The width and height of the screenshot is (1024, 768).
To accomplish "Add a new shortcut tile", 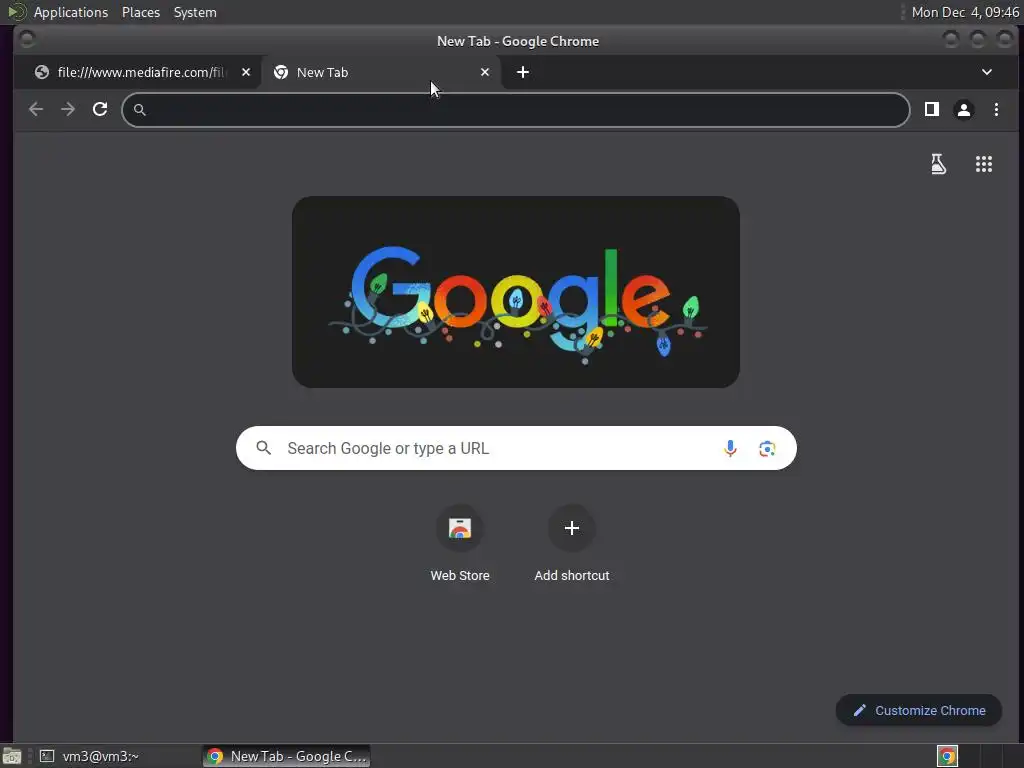I will 571,543.
